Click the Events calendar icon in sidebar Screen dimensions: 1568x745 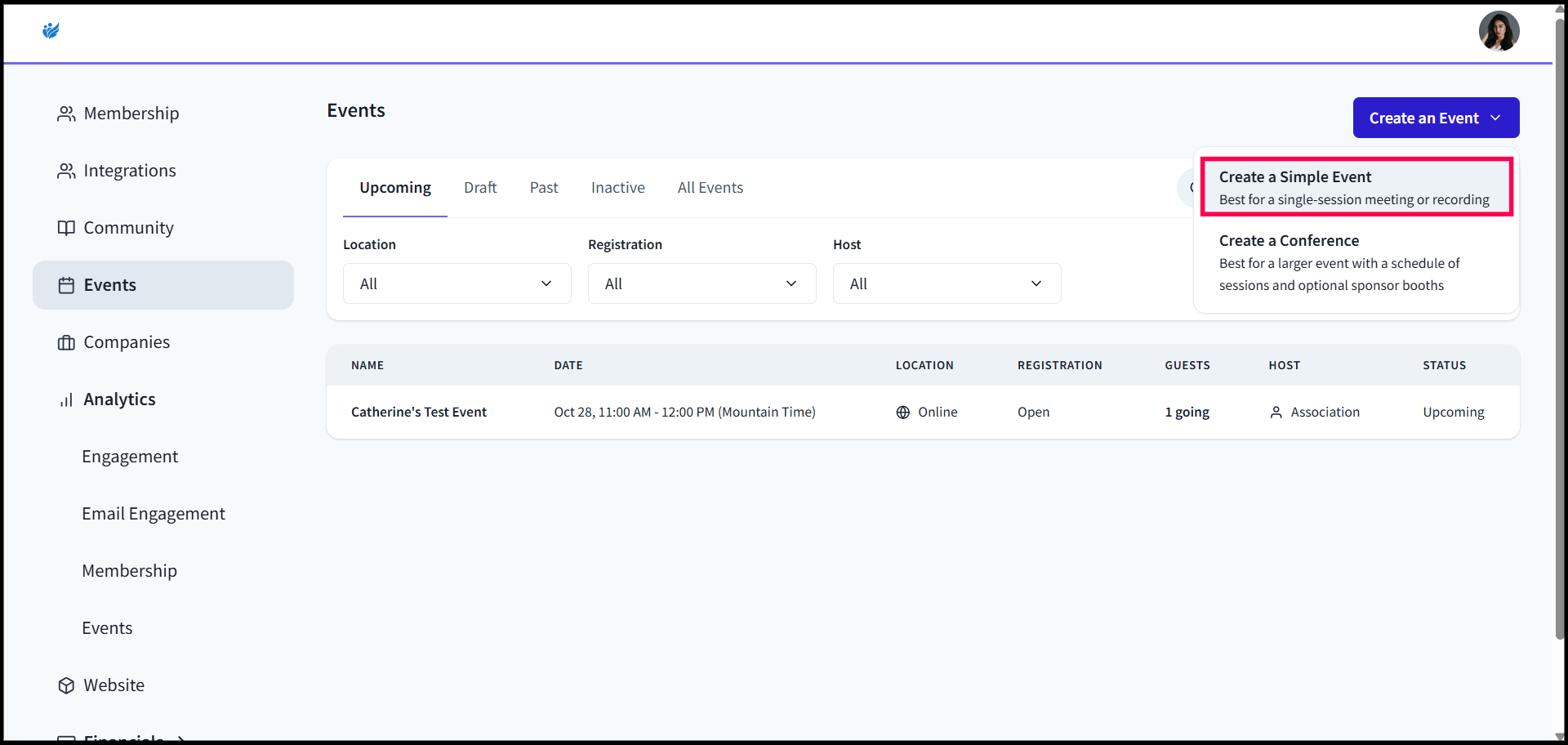(x=66, y=285)
